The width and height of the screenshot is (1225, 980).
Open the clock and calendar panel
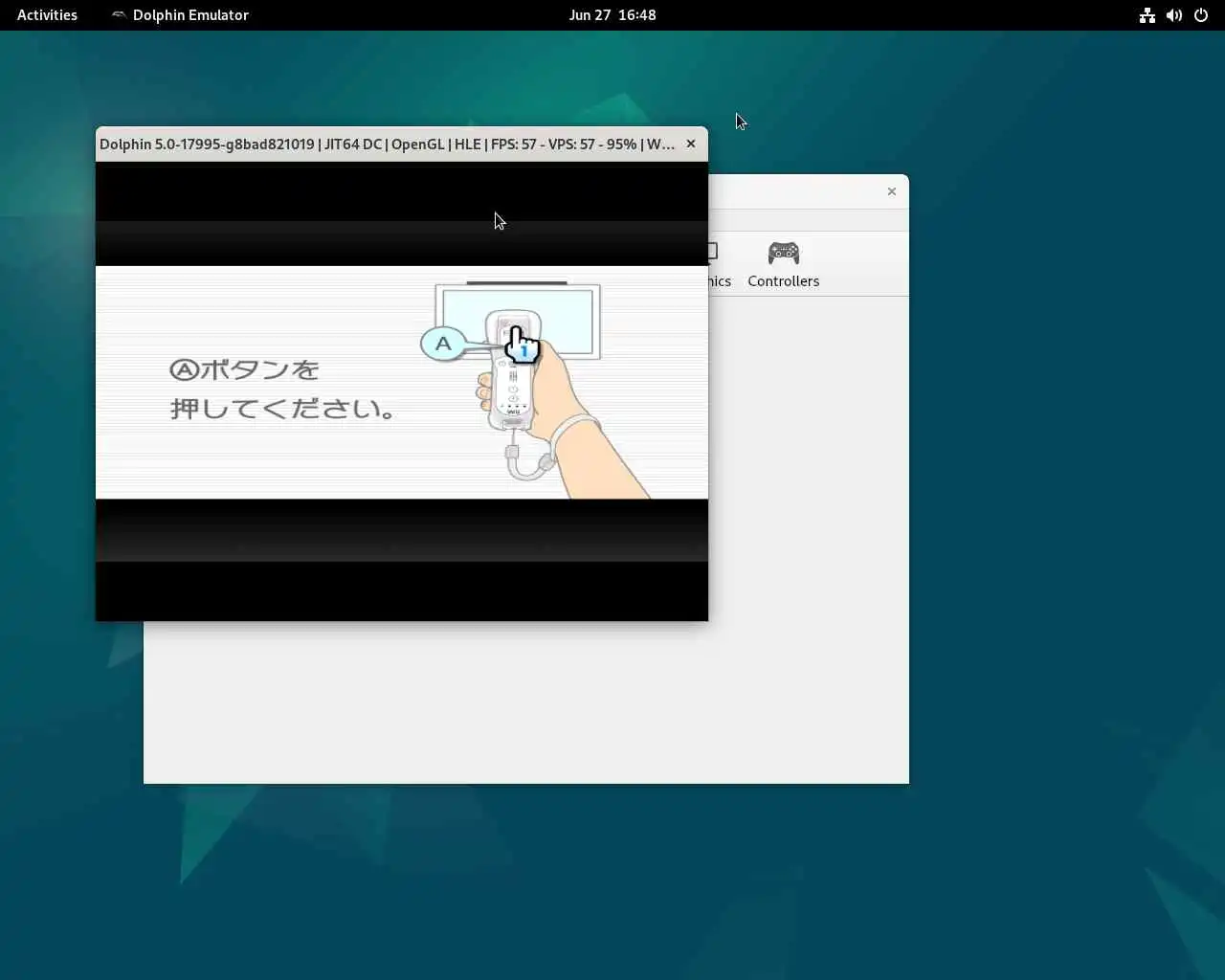[x=612, y=15]
